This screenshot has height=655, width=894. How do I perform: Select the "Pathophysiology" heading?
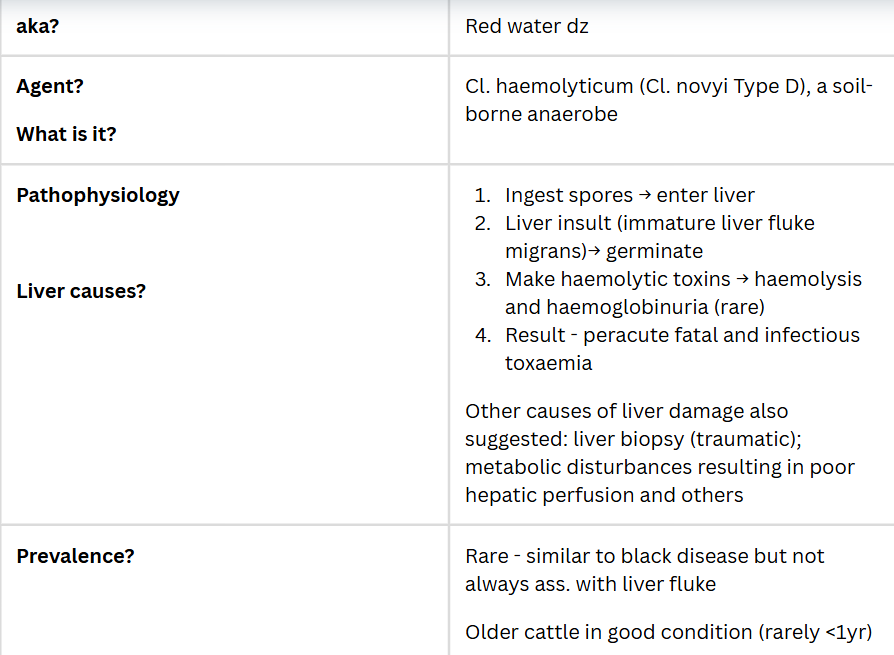[98, 195]
